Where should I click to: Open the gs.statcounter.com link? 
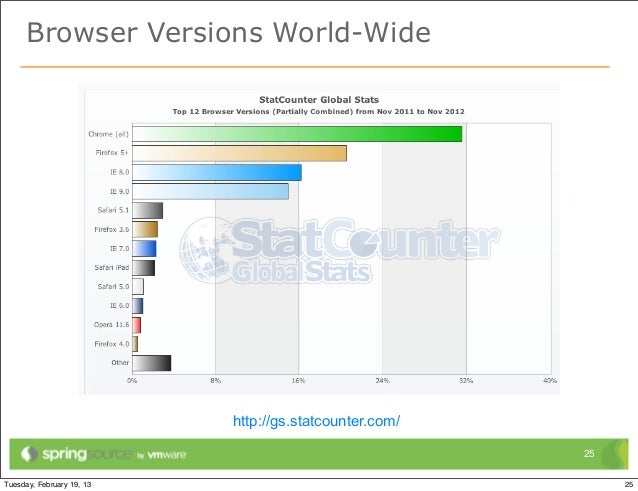point(316,421)
